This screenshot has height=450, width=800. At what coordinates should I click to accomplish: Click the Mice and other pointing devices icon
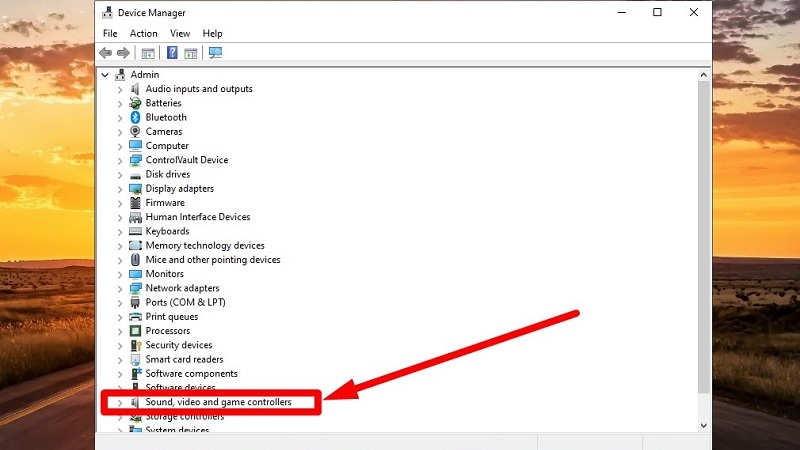click(x=135, y=260)
